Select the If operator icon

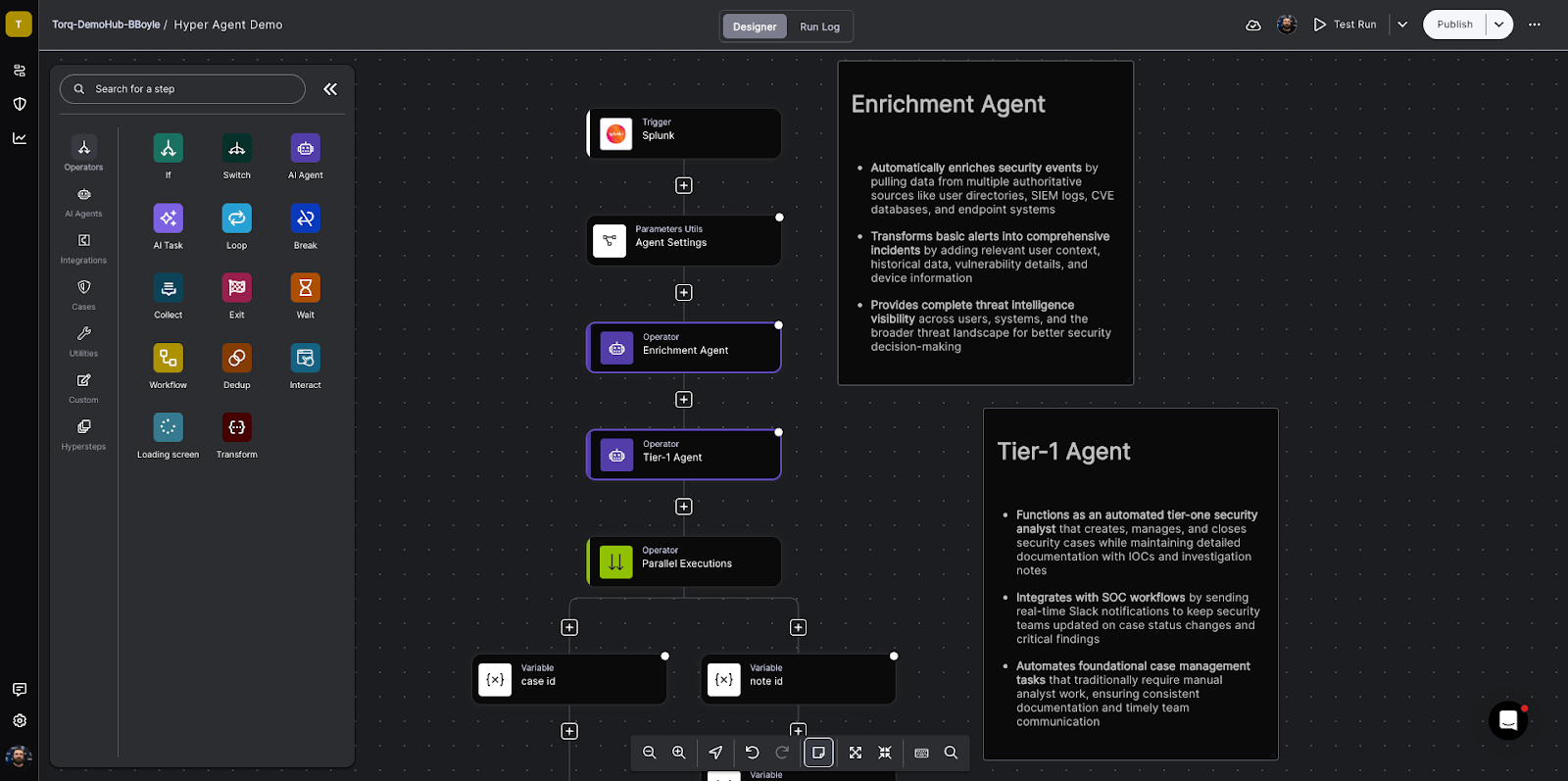coord(168,149)
